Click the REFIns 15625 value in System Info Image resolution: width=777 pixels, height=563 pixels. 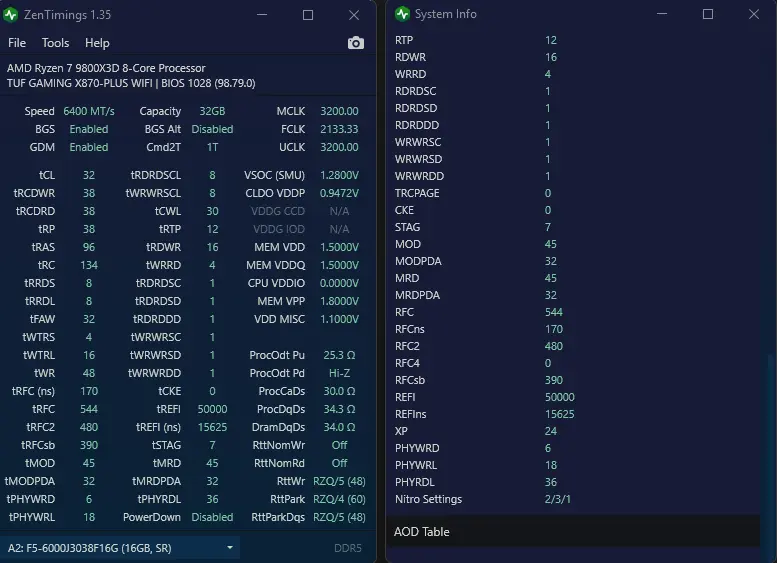559,414
